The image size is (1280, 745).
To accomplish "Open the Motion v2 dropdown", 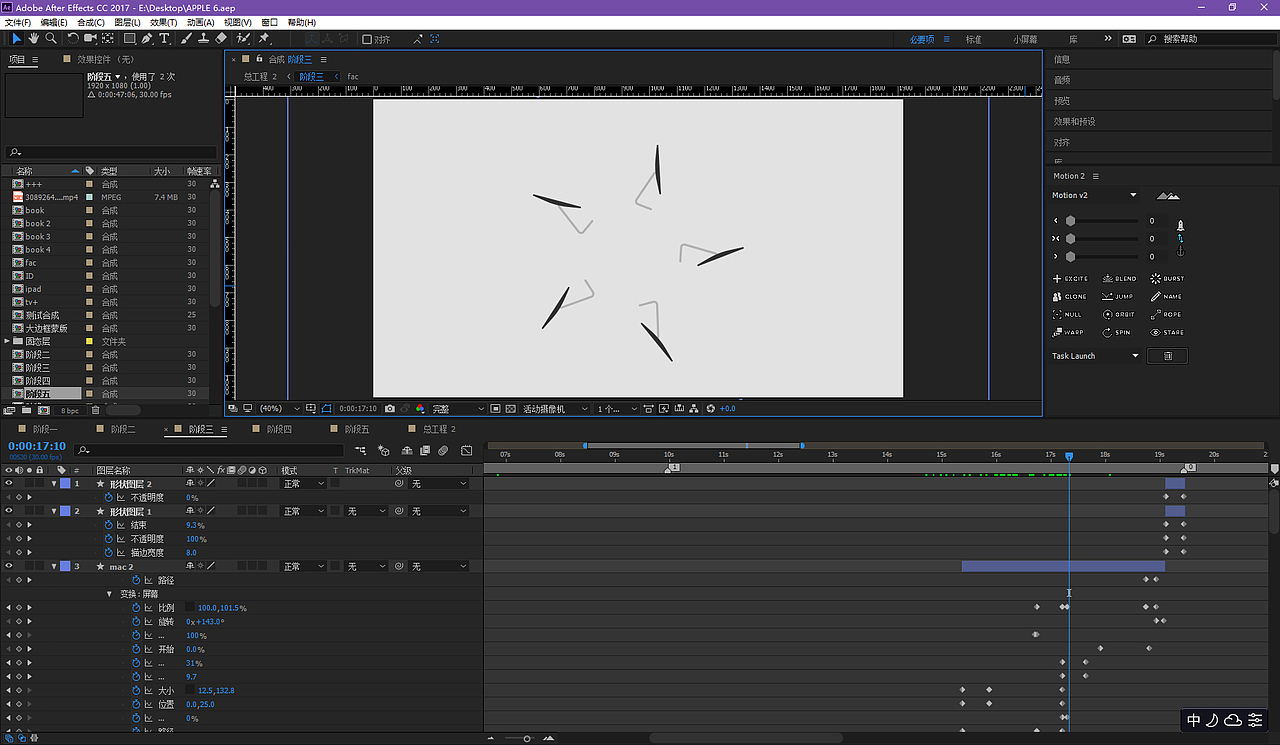I will point(1095,196).
